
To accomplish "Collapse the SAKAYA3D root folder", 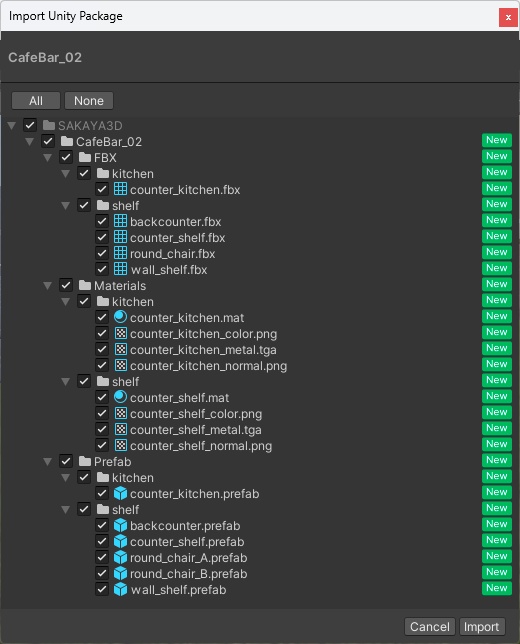I will pos(12,125).
